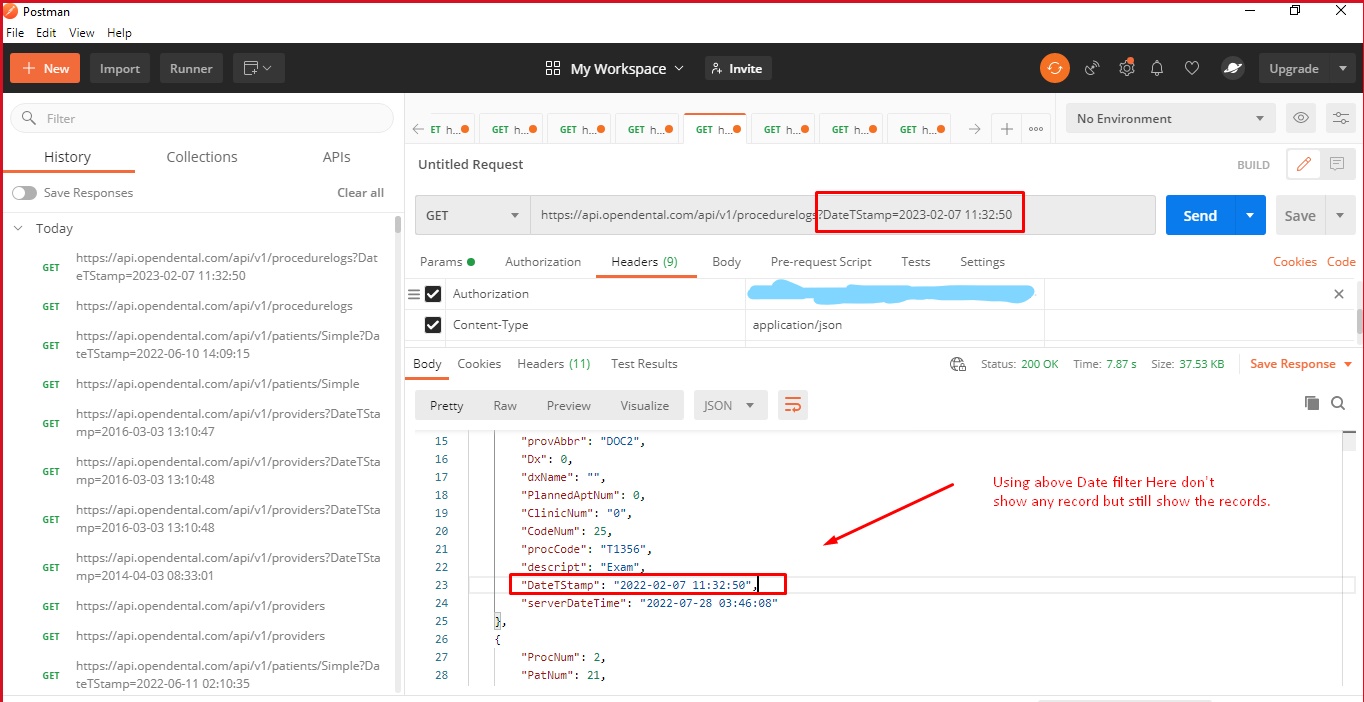Screen dimensions: 1364x702
Task: Collapse the Today history group
Action: click(x=18, y=228)
